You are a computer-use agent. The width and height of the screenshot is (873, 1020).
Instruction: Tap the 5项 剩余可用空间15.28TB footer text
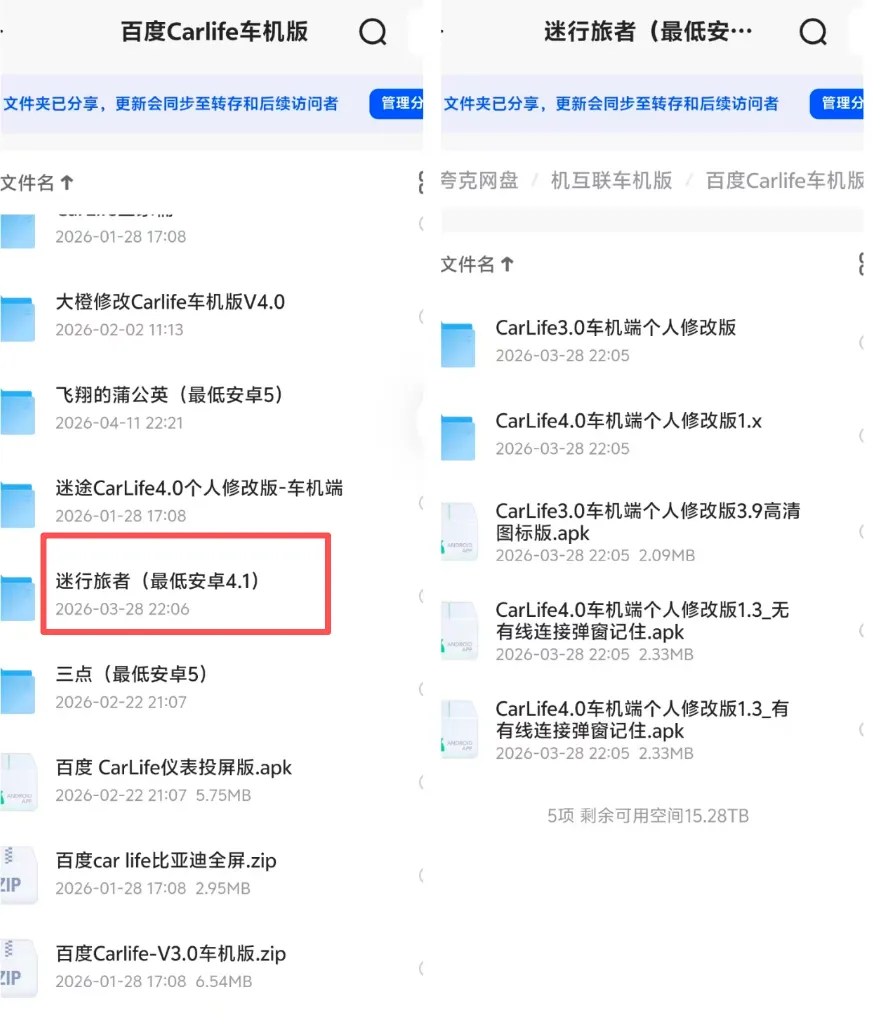pos(648,816)
